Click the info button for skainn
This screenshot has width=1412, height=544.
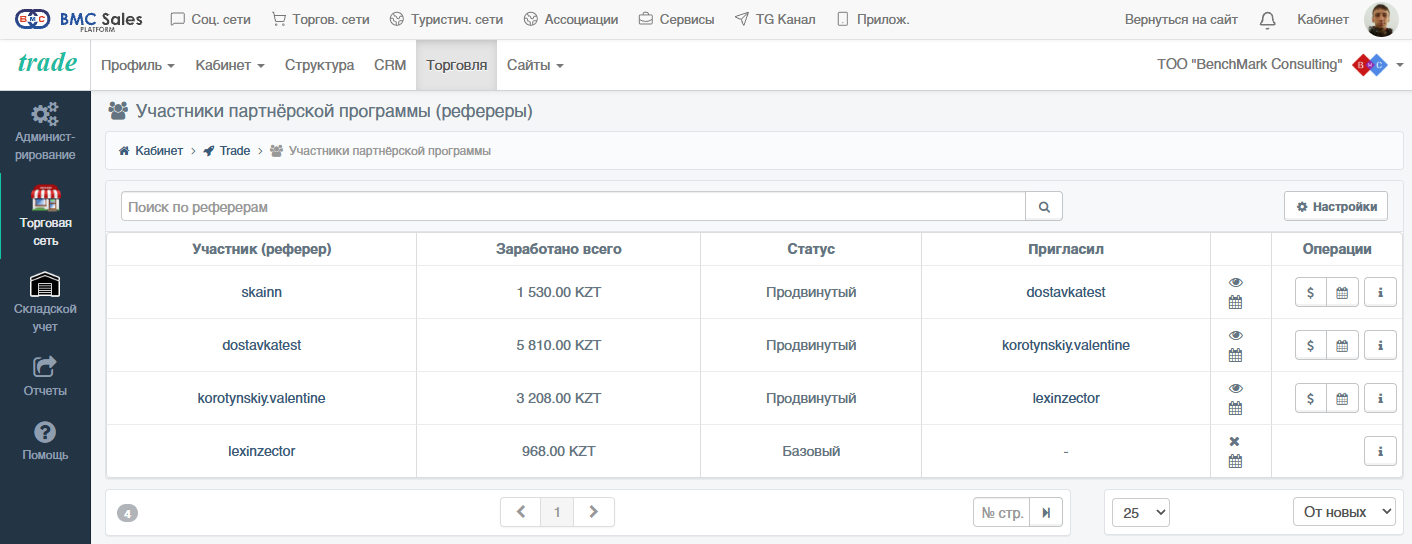click(1380, 292)
